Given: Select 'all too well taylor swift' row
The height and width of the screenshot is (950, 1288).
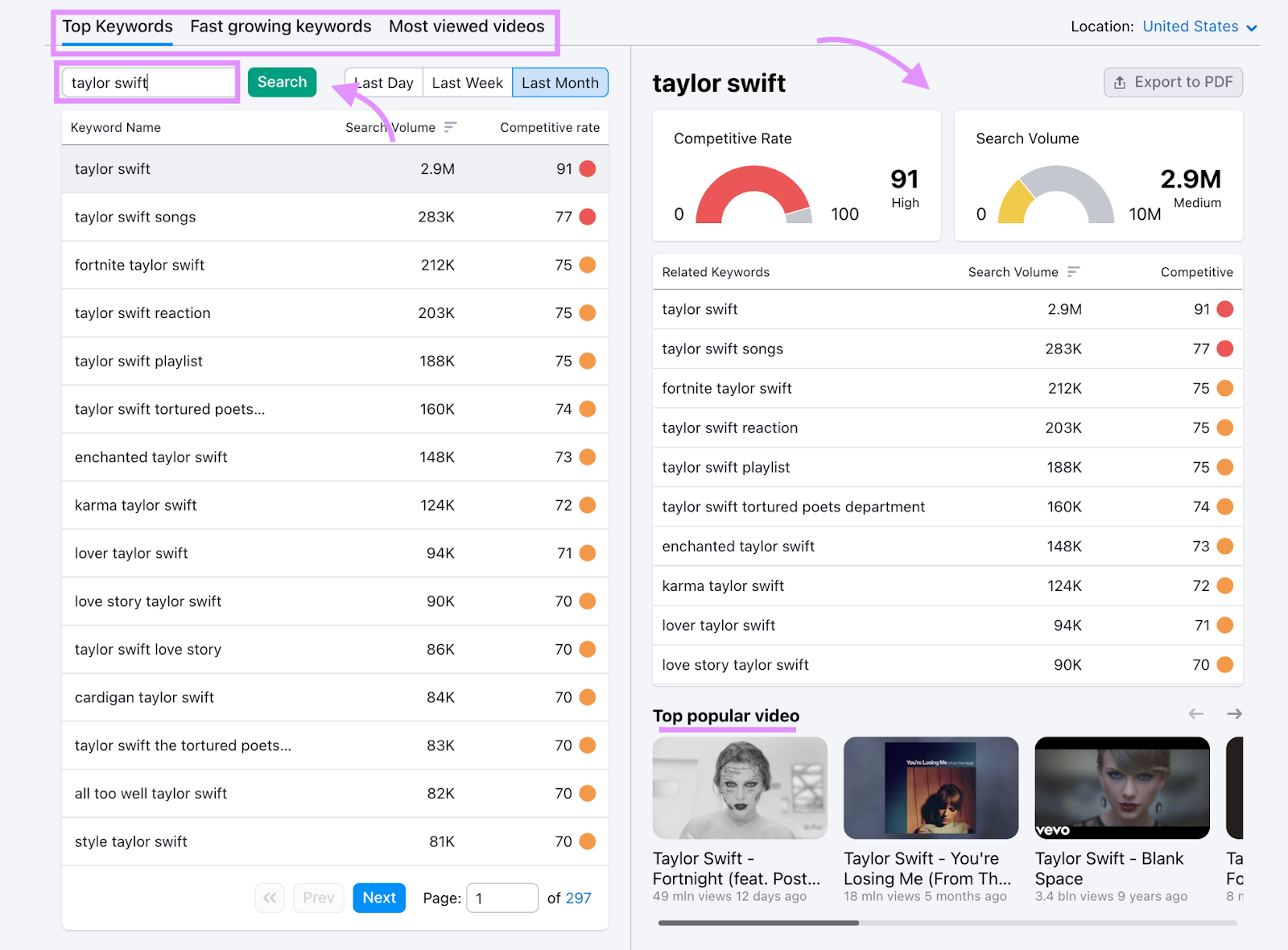Looking at the screenshot, I should coord(335,793).
